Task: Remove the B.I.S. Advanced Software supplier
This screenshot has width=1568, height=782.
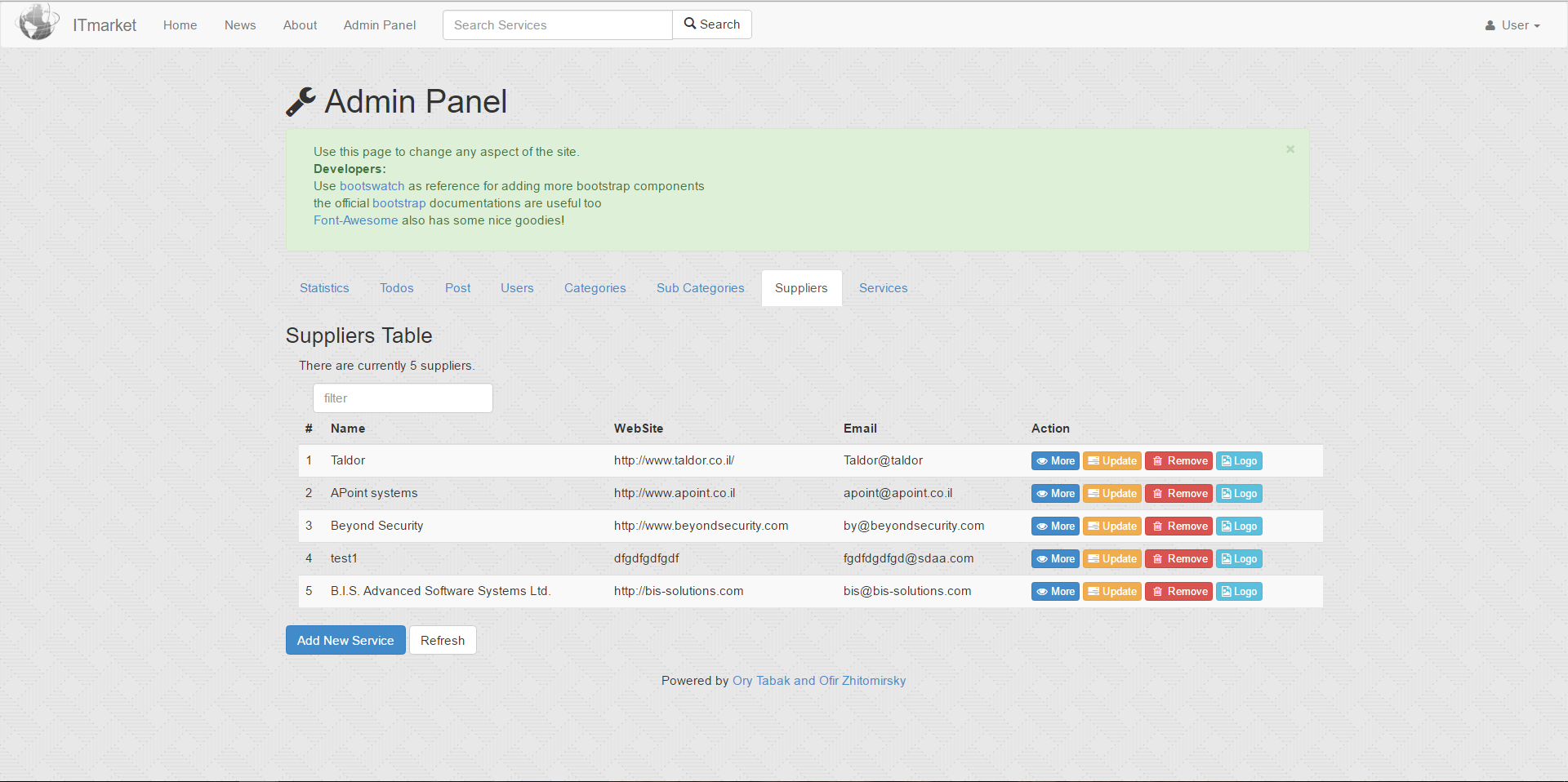Action: pos(1178,592)
